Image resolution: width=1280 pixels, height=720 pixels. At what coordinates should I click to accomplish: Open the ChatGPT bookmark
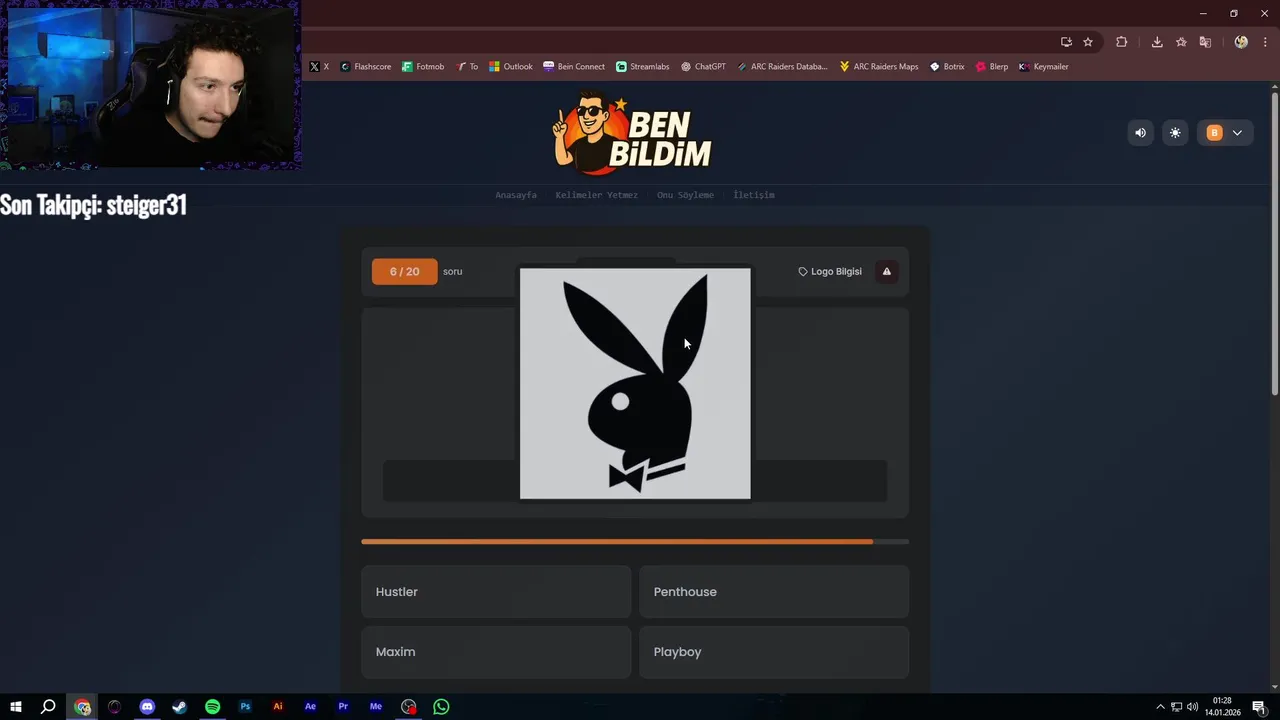click(x=703, y=67)
